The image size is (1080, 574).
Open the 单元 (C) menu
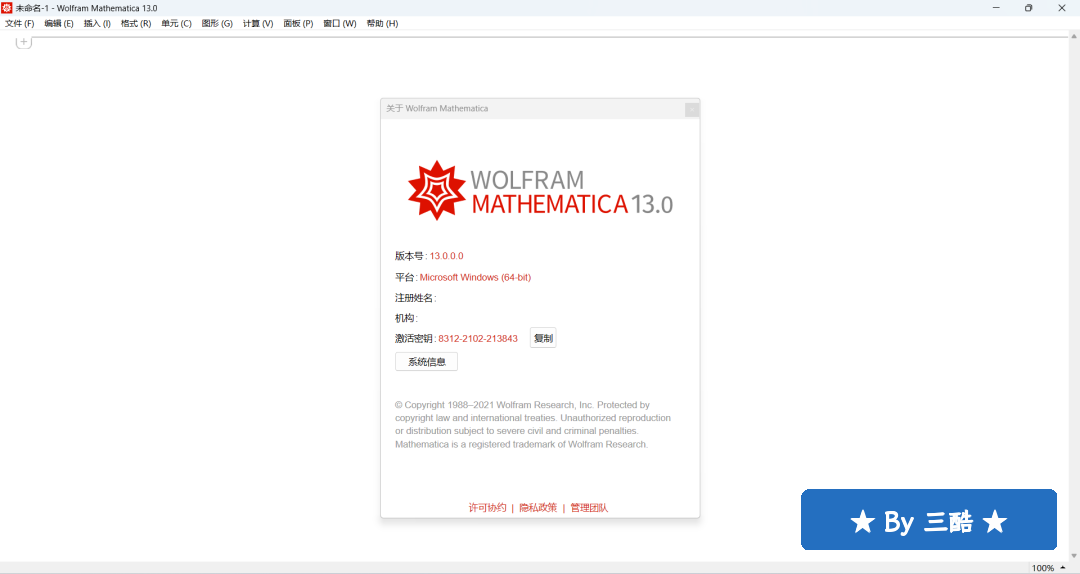click(176, 23)
